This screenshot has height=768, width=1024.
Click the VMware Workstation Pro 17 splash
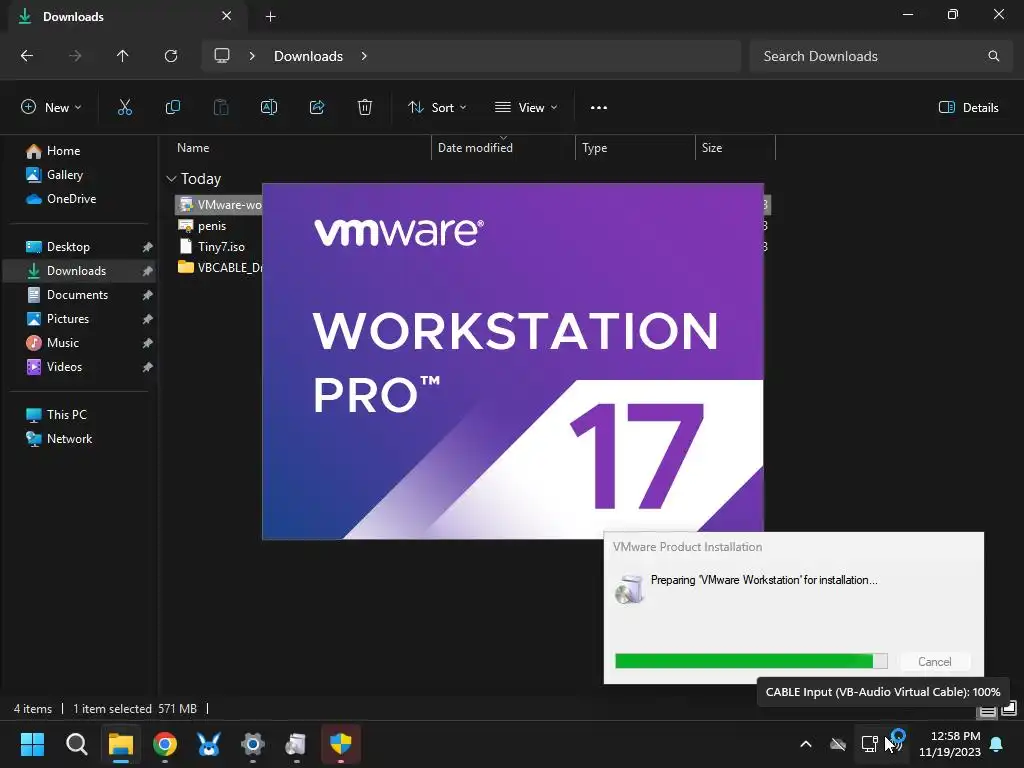513,361
